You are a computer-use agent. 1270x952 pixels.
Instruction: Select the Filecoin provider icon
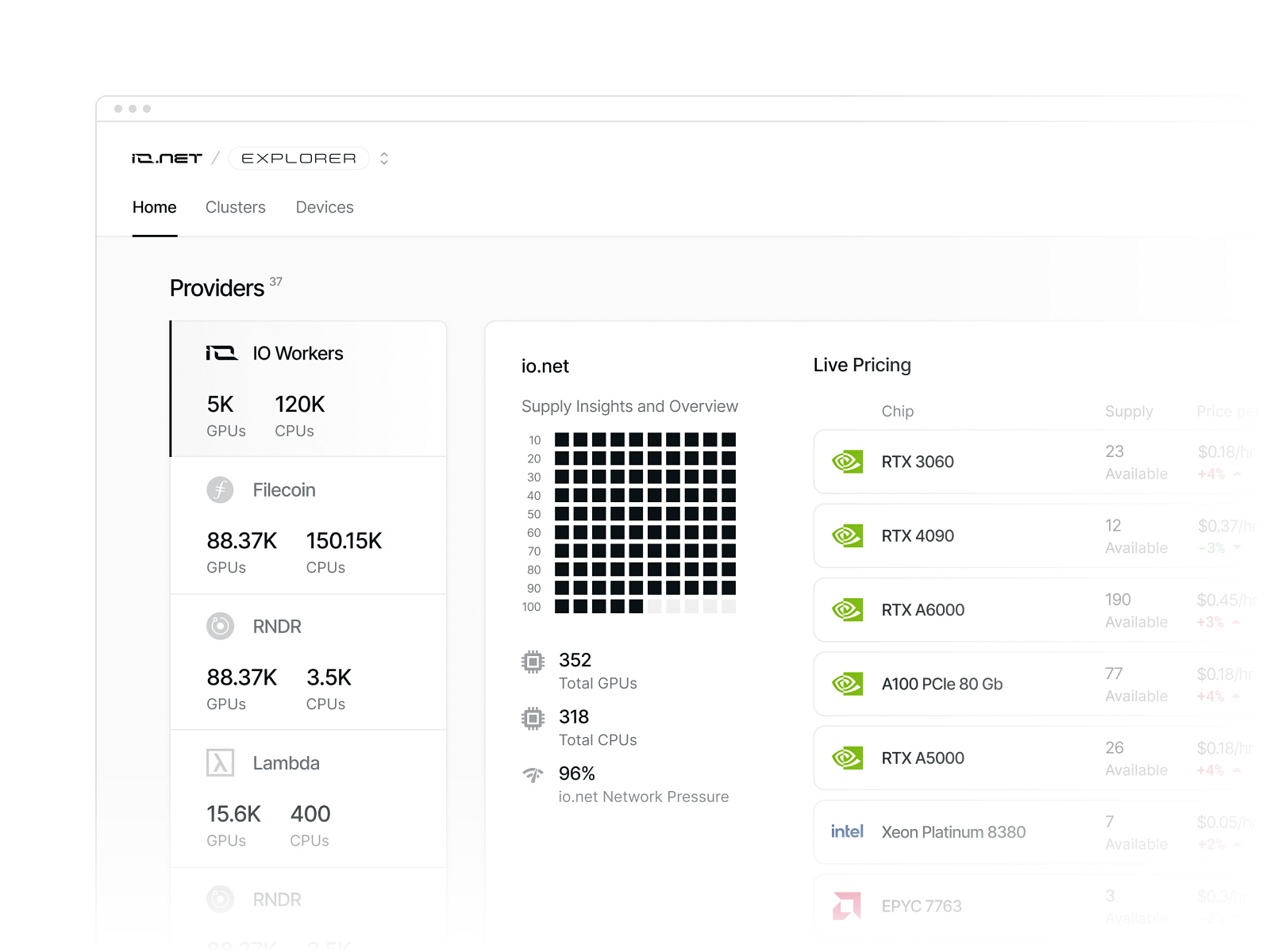(220, 489)
